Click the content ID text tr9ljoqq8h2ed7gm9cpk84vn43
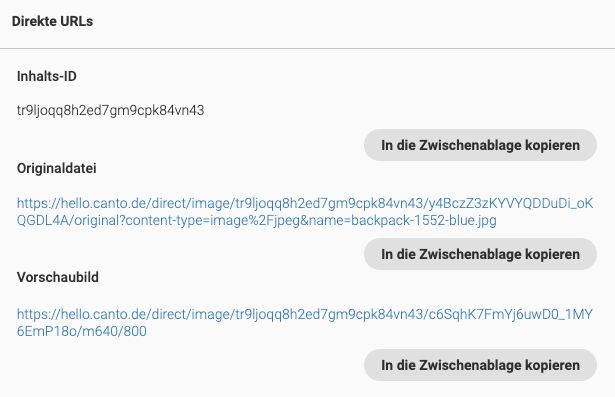This screenshot has width=615, height=397. point(111,110)
